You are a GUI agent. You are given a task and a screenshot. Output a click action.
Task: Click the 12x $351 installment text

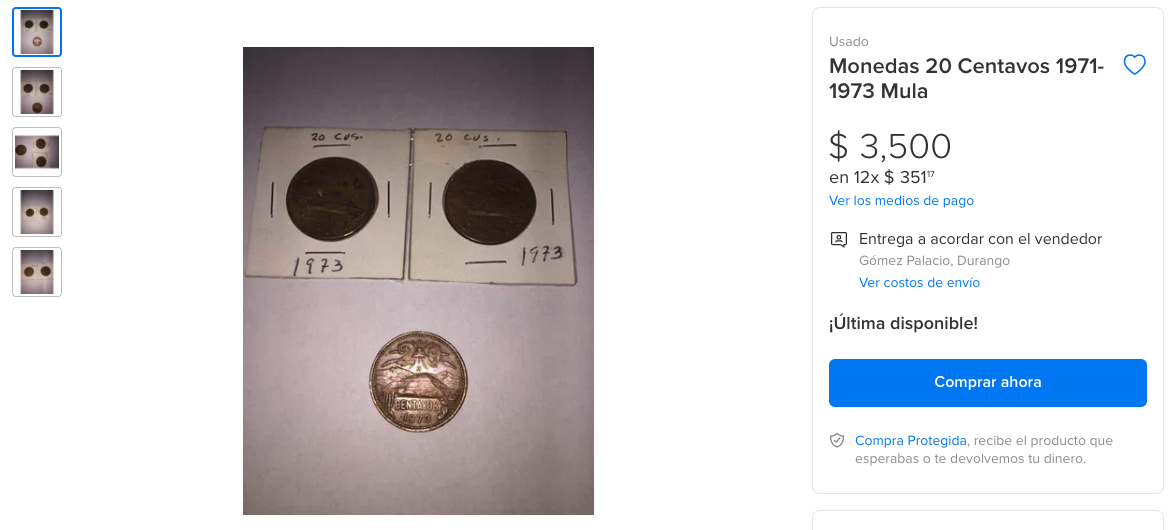[x=882, y=178]
